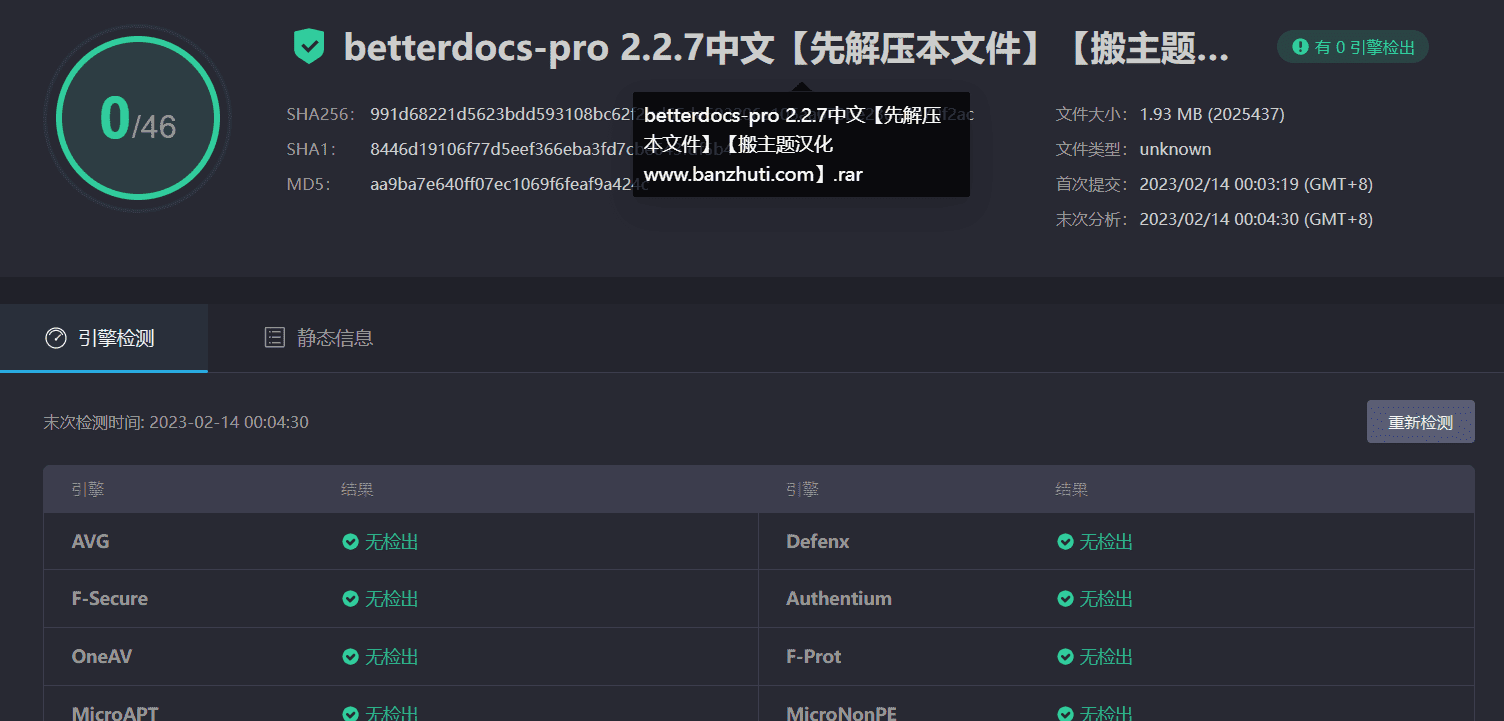Viewport: 1504px width, 721px height.
Task: Click the 首次提交 timestamp value
Action: 1256,184
